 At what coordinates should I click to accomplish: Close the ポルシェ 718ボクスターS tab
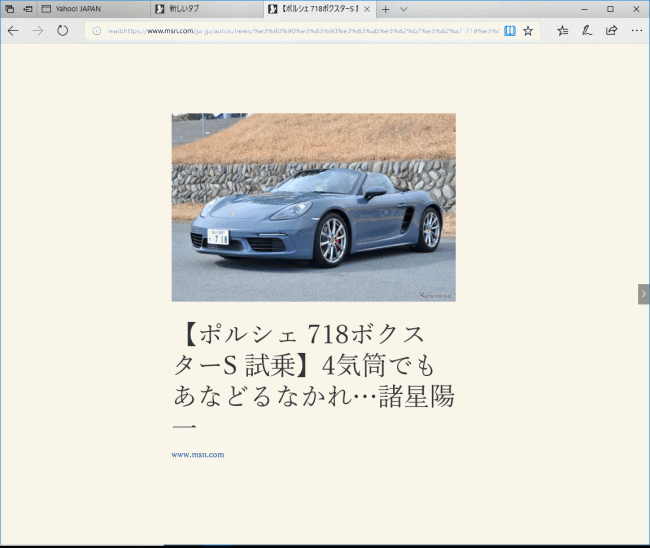[x=367, y=9]
